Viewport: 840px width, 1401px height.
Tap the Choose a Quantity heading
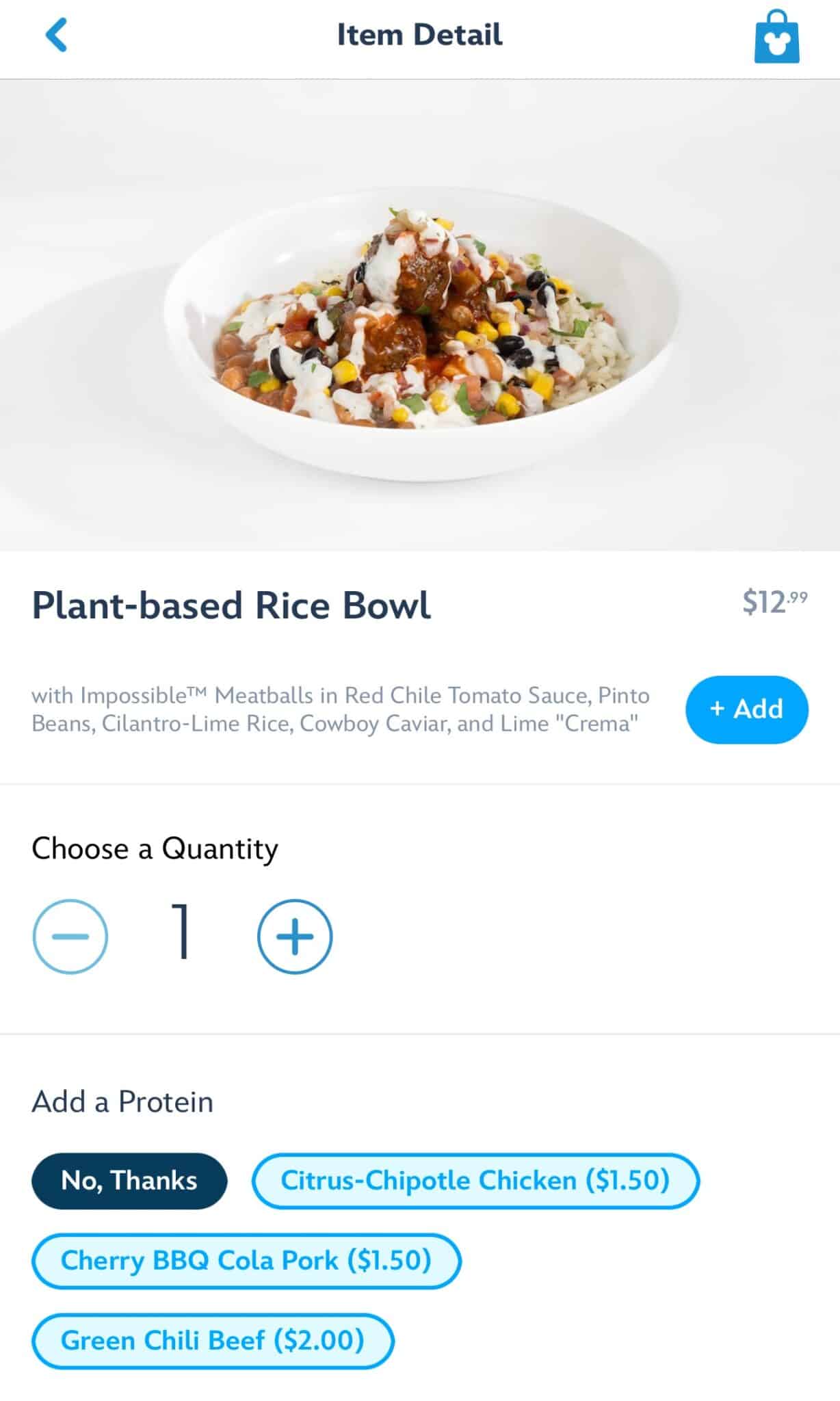[155, 849]
